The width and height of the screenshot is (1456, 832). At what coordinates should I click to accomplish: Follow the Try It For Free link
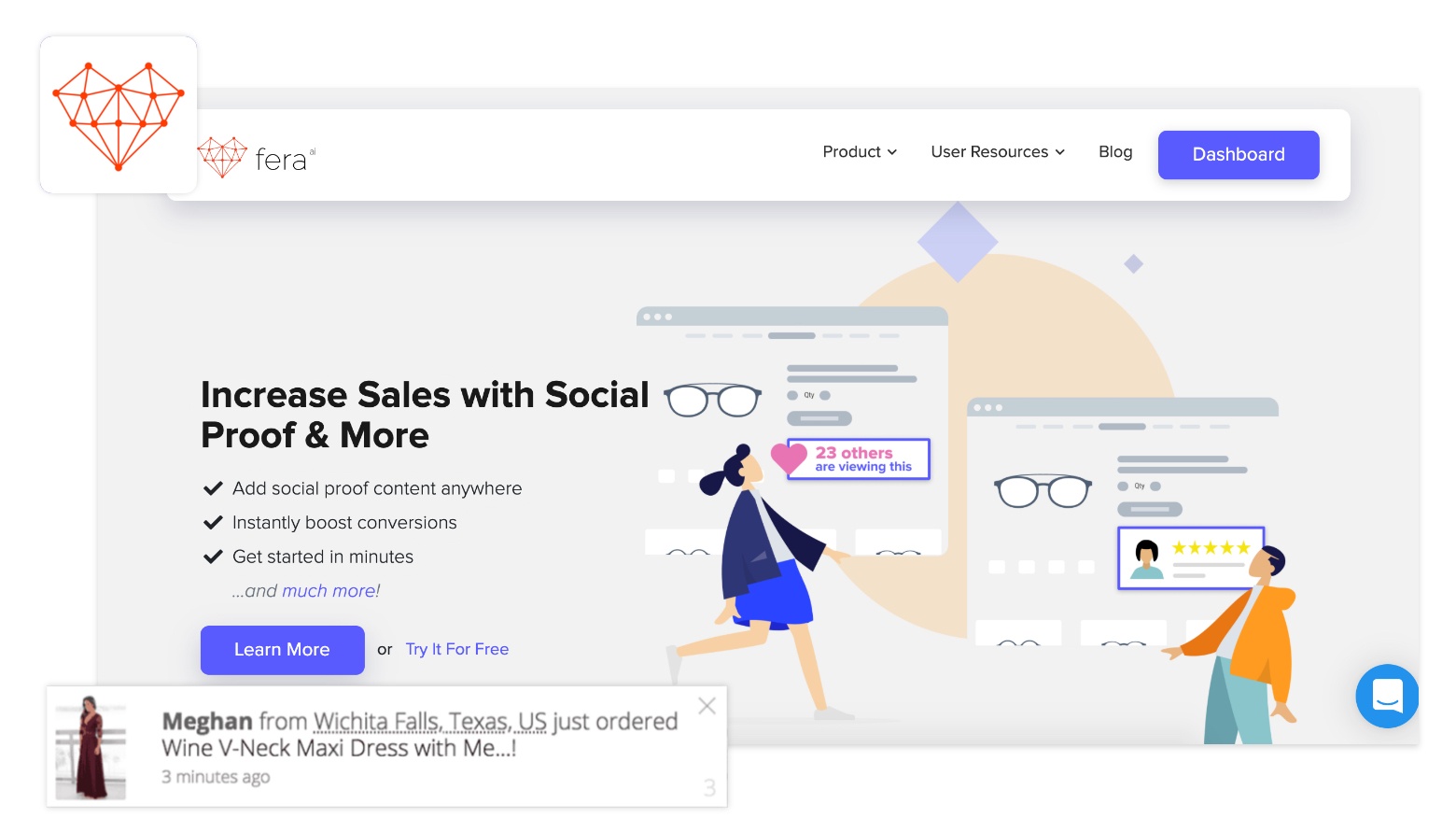point(457,649)
